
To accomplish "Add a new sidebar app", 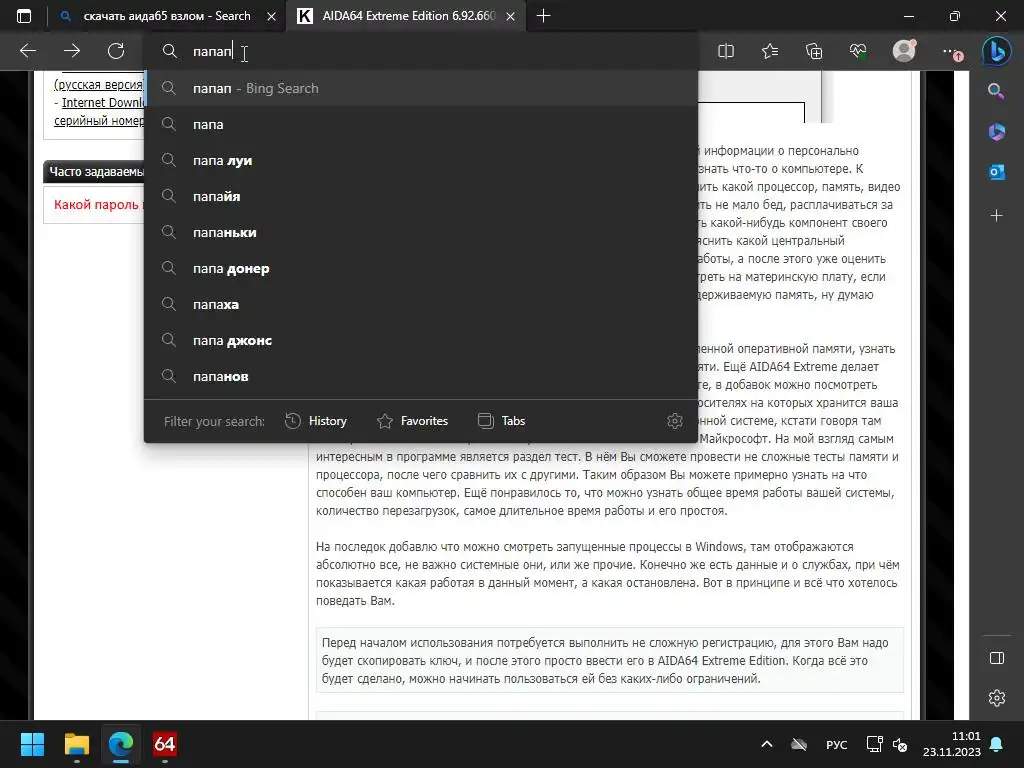I will tap(996, 215).
